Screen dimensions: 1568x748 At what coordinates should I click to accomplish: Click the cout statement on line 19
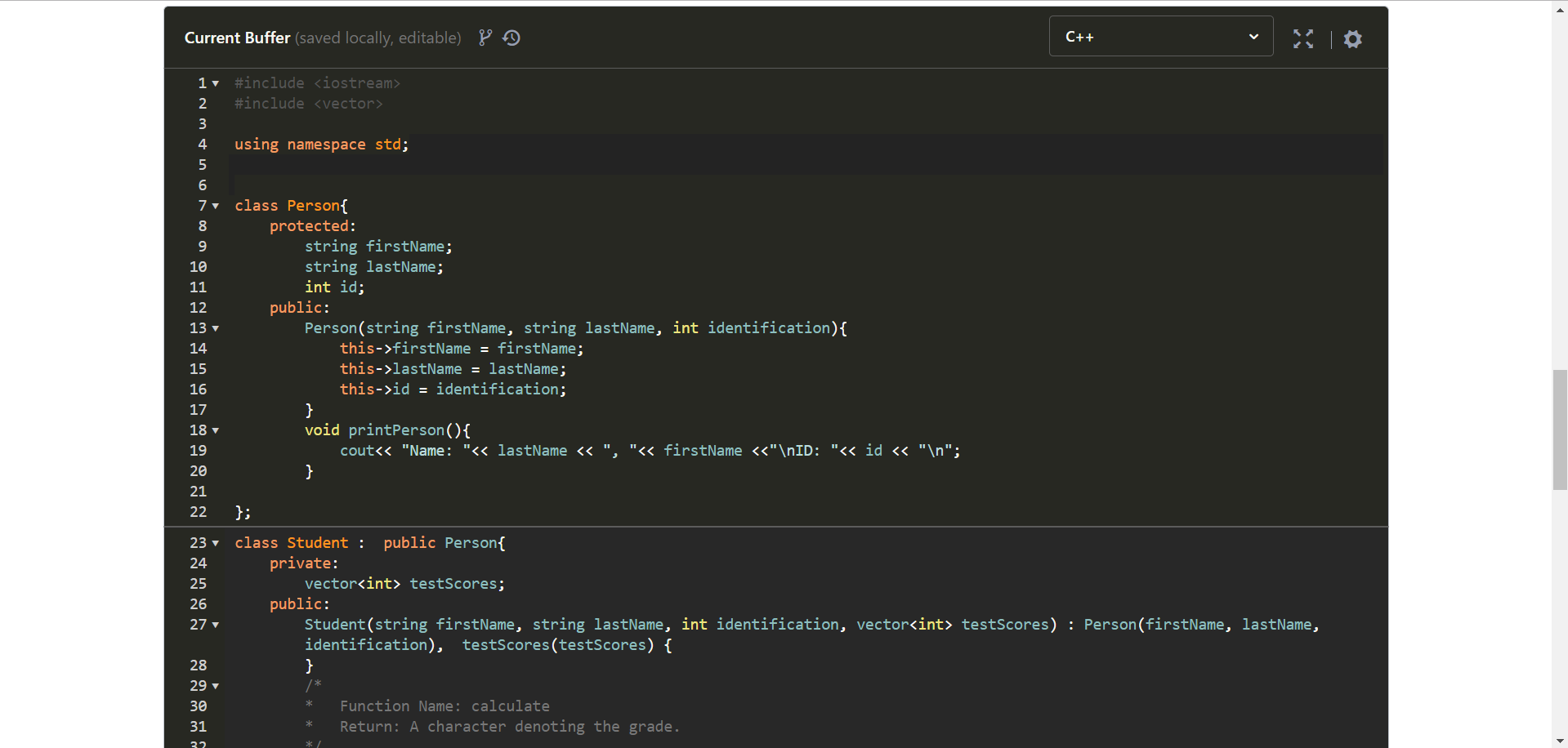[x=650, y=451]
